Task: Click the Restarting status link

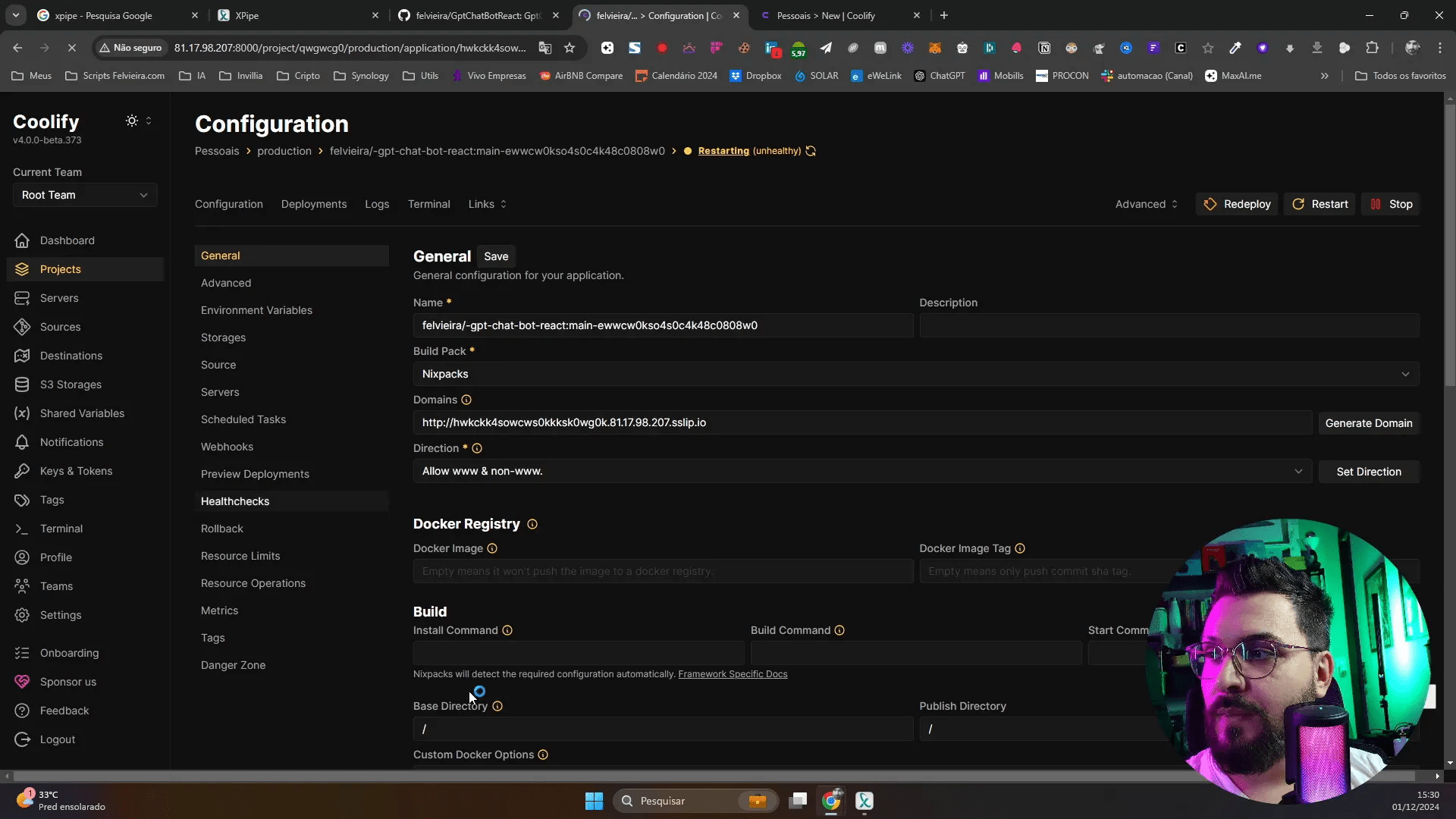Action: pos(723,151)
